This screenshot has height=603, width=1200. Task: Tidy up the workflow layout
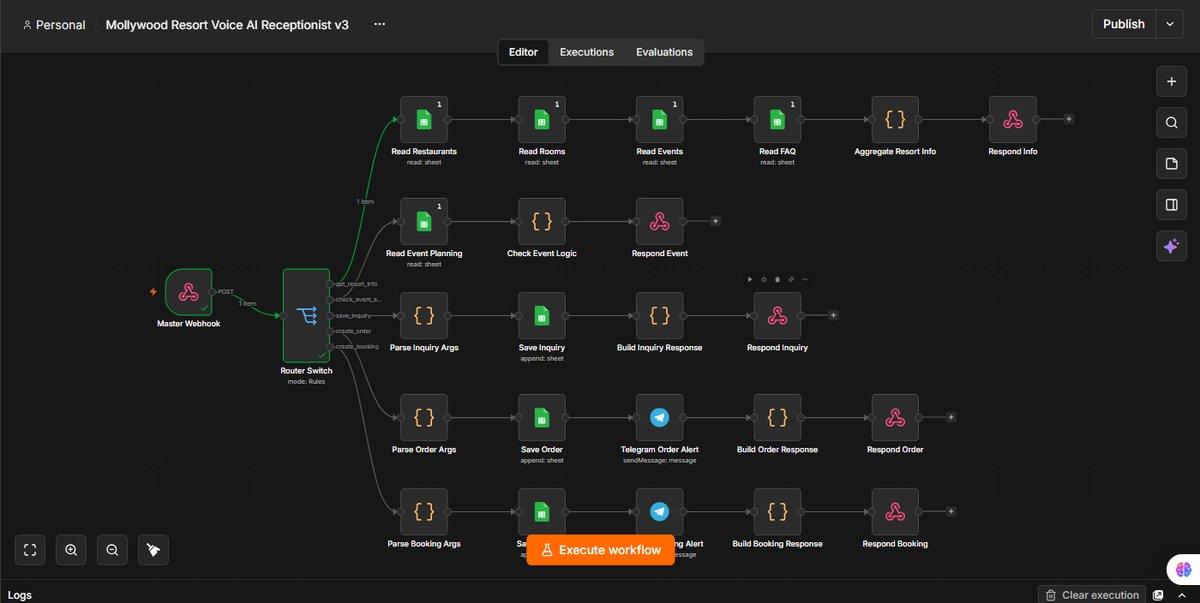[153, 549]
